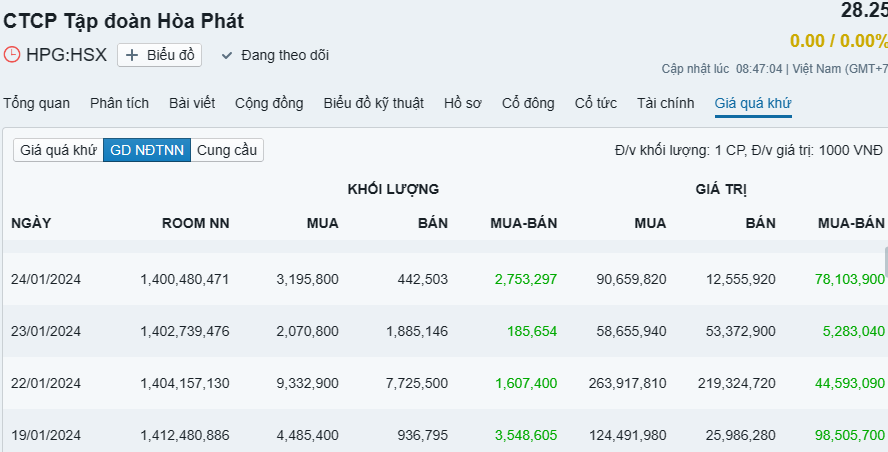The height and width of the screenshot is (452, 888).
Task: Click the checkmark icon next to Đang theo dõi
Action: click(x=227, y=55)
